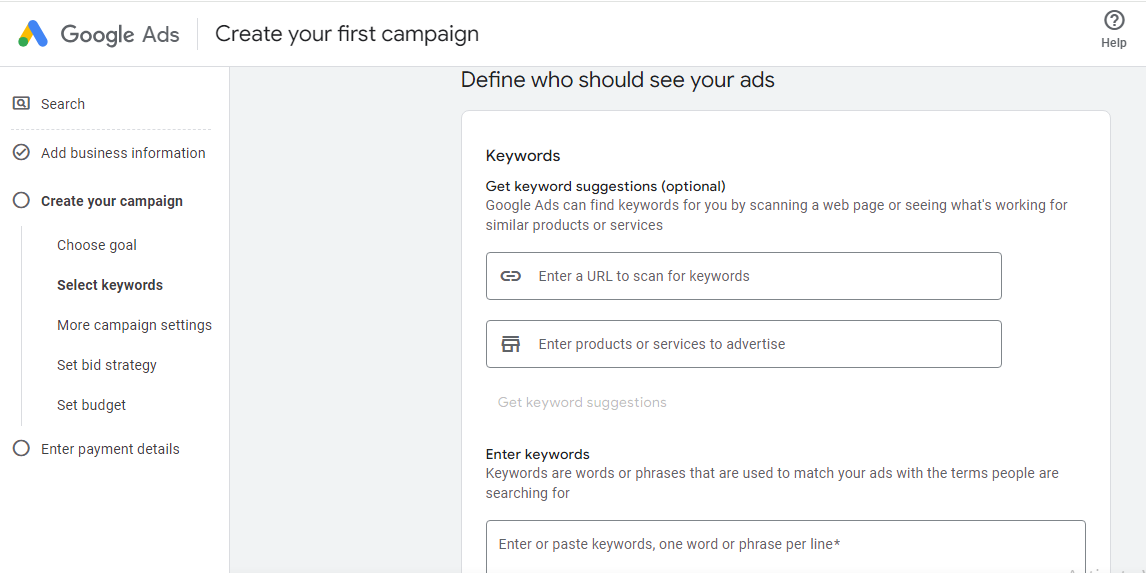Open More campaign settings step
The height and width of the screenshot is (573, 1146).
point(134,325)
